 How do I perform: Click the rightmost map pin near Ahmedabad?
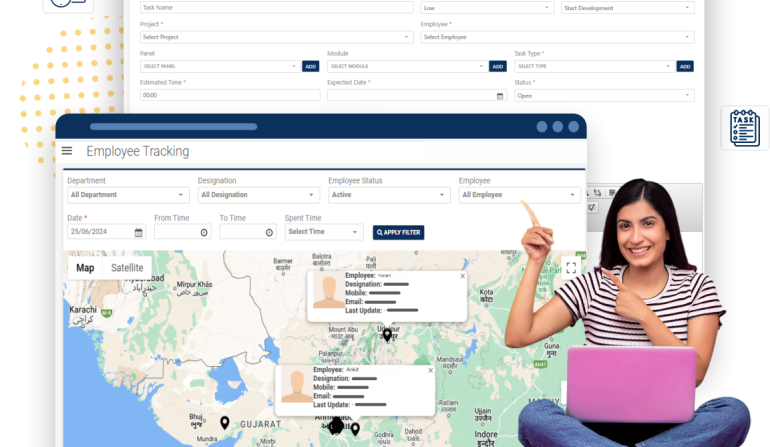[355, 429]
